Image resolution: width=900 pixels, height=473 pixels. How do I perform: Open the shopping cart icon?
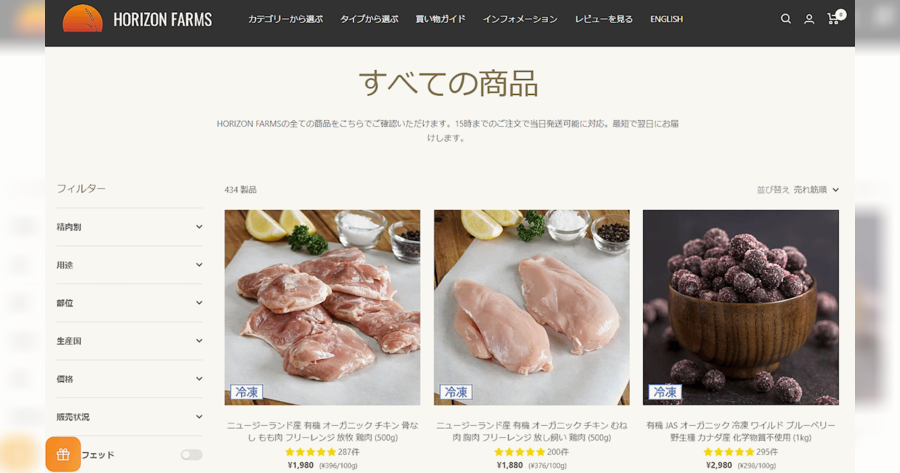[835, 18]
